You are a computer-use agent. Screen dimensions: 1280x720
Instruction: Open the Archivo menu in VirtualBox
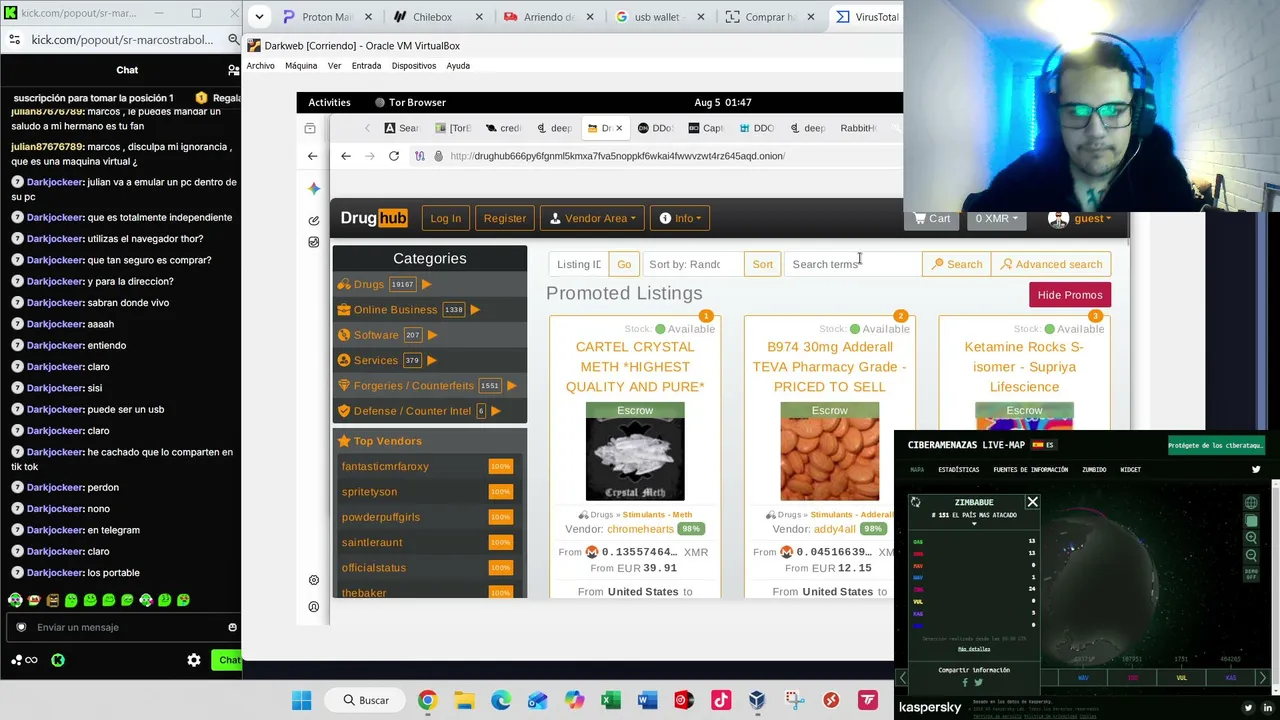click(x=260, y=66)
